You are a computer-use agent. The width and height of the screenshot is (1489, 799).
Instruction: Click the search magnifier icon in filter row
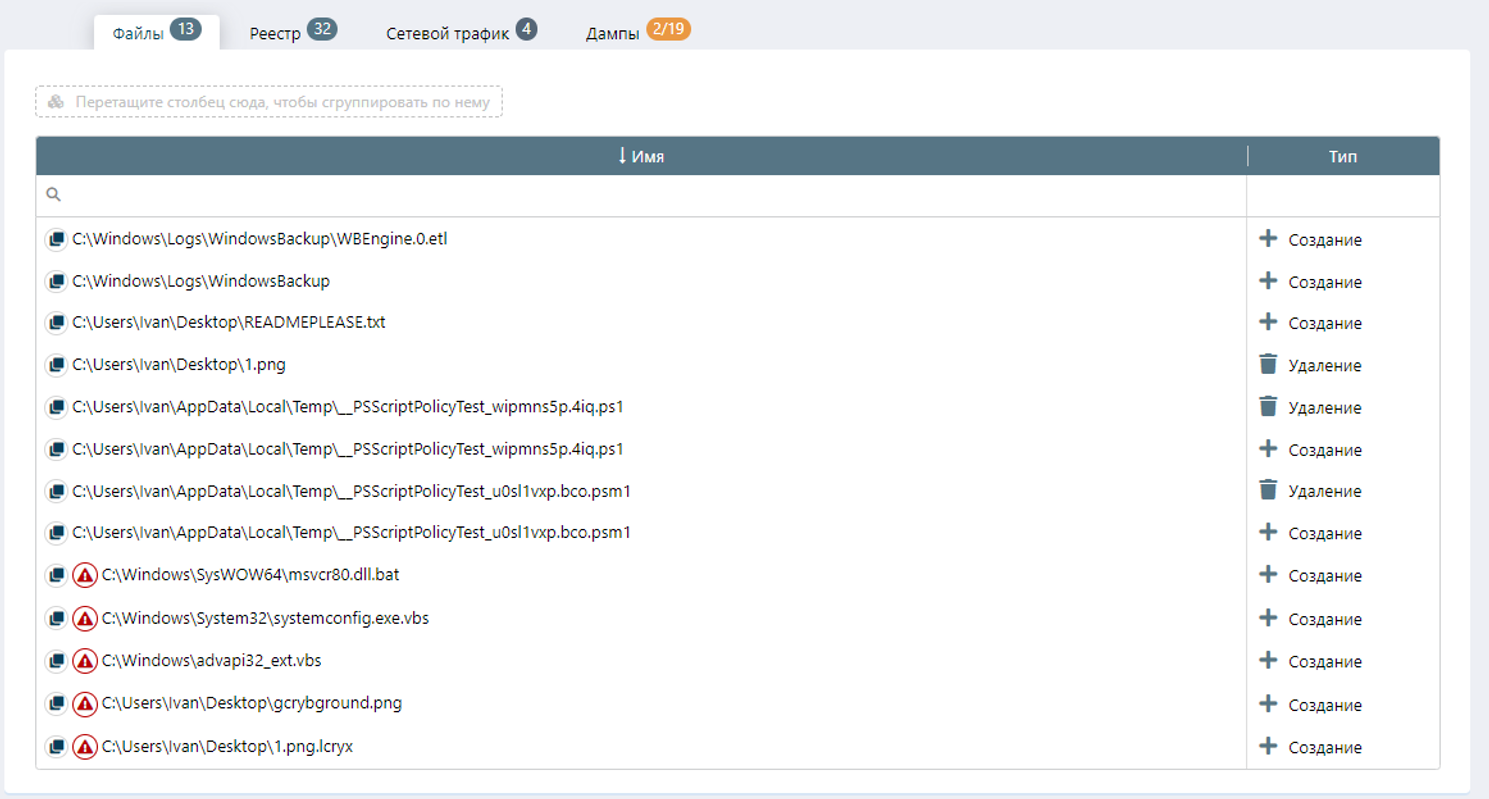point(54,195)
